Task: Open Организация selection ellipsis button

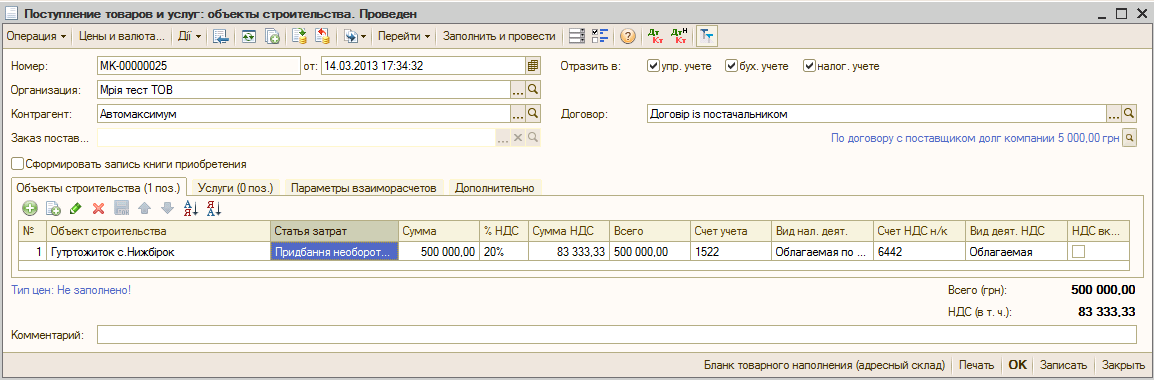Action: [x=518, y=90]
